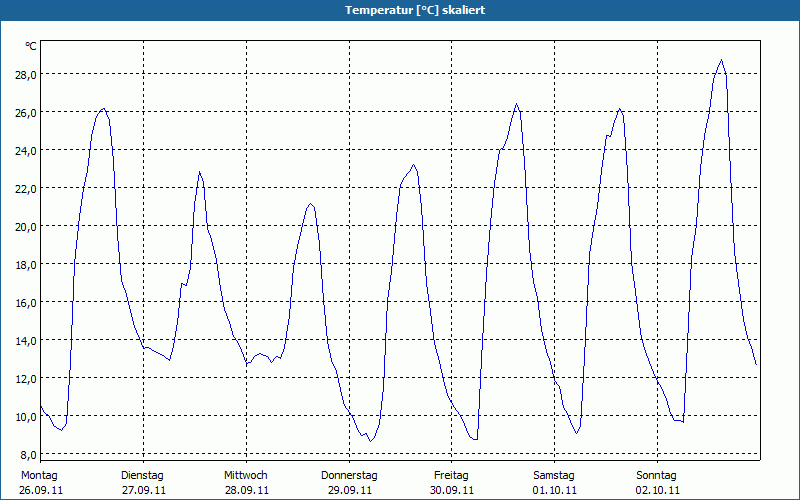Click the 24,0 y-axis label
800x500 pixels.
26,151
